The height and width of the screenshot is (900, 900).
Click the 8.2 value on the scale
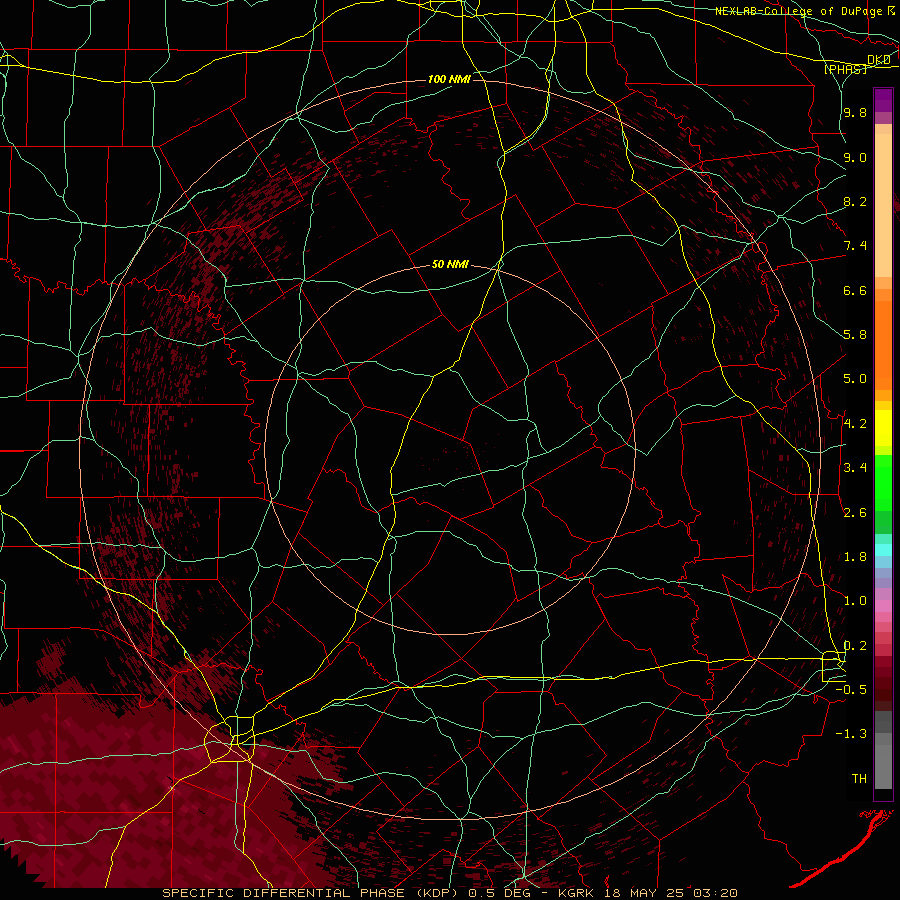pyautogui.click(x=855, y=201)
